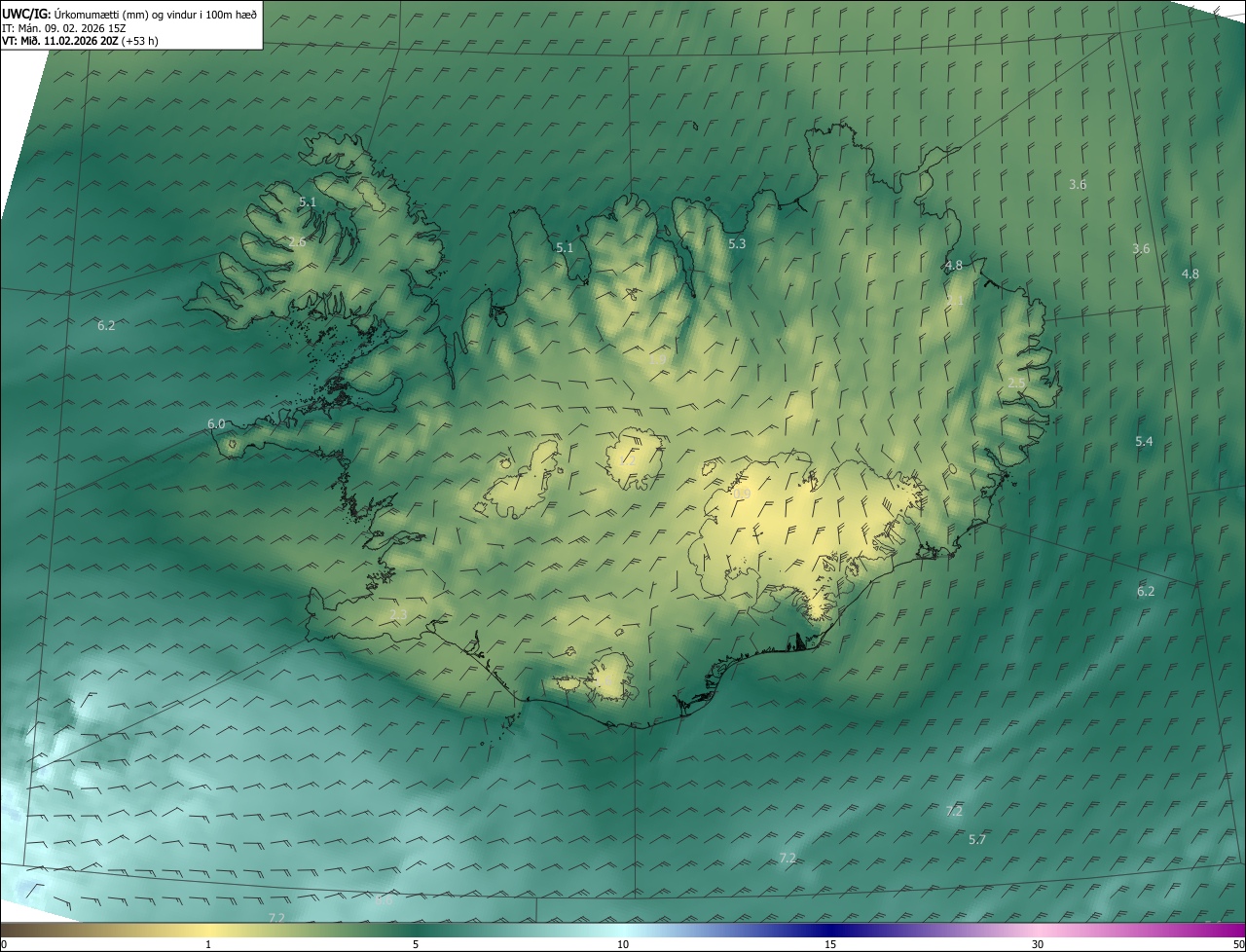Click the 2.3 value on Reykjanes peninsula

click(x=398, y=614)
